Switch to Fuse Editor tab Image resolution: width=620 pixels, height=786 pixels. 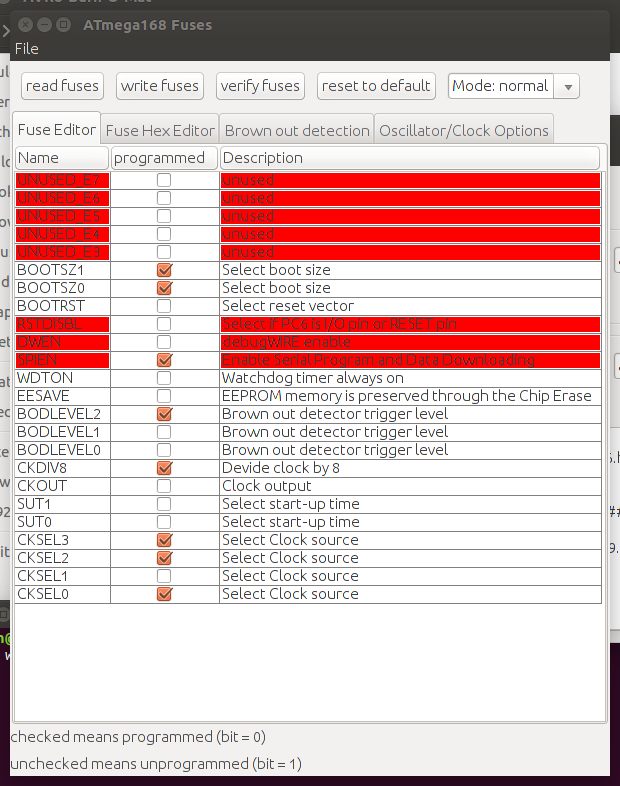tap(57, 130)
